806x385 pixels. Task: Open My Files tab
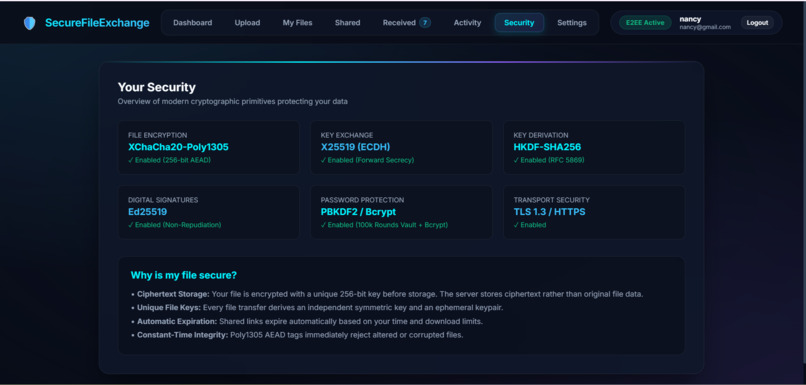pos(298,23)
